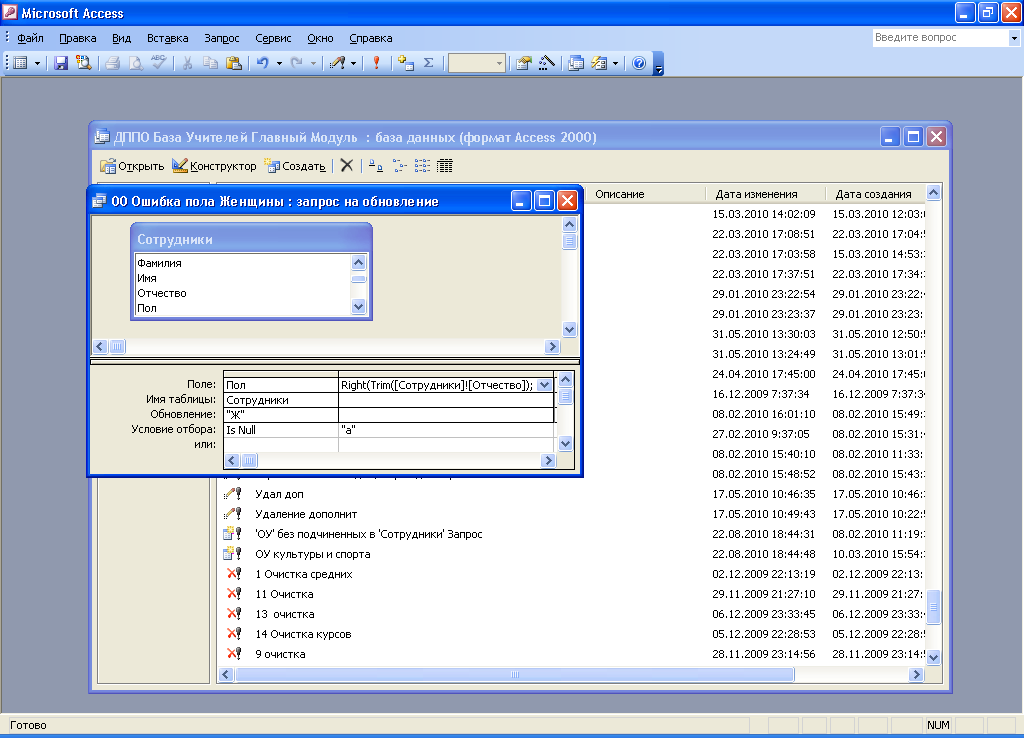
Task: Switch to Large Icons view
Action: (x=376, y=166)
